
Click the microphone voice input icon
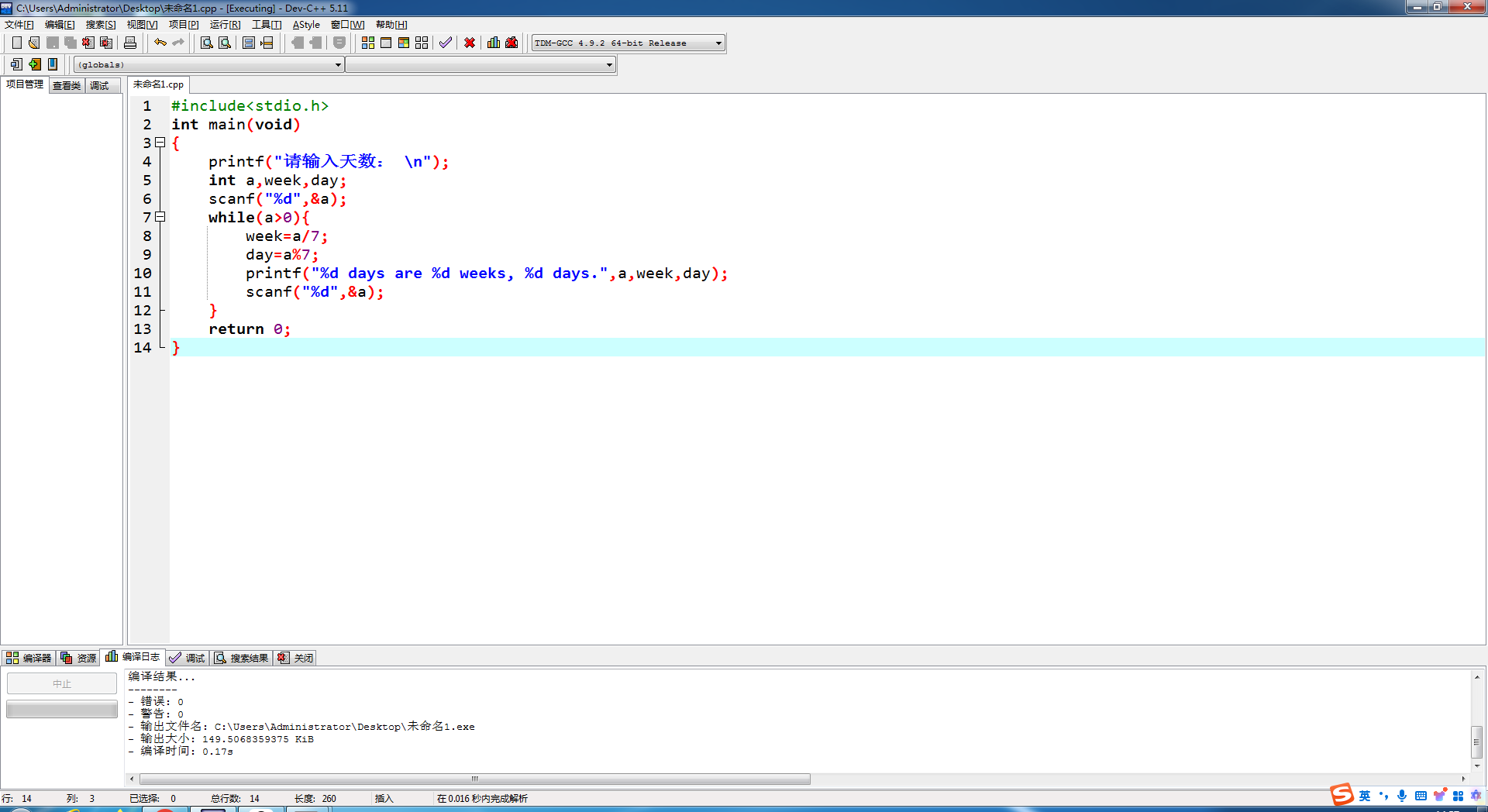tap(1402, 796)
